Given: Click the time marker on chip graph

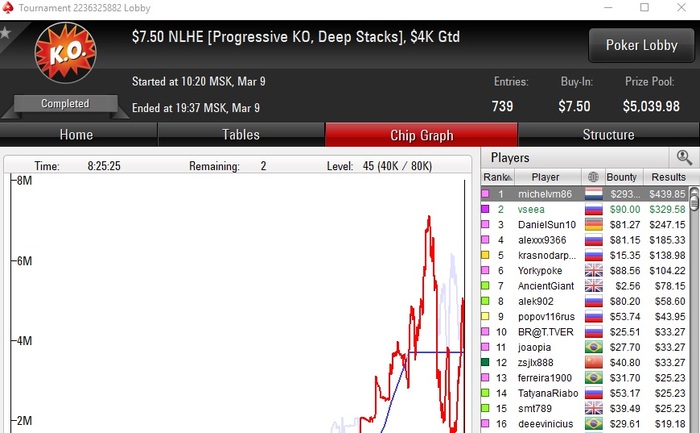Looking at the screenshot, I should (464, 306).
